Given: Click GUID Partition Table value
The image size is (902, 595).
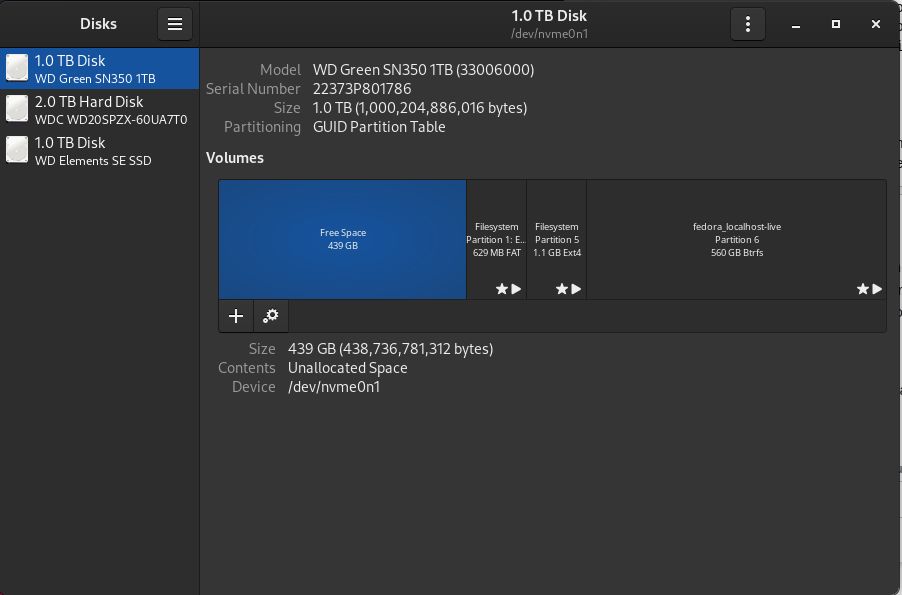Looking at the screenshot, I should (x=379, y=127).
